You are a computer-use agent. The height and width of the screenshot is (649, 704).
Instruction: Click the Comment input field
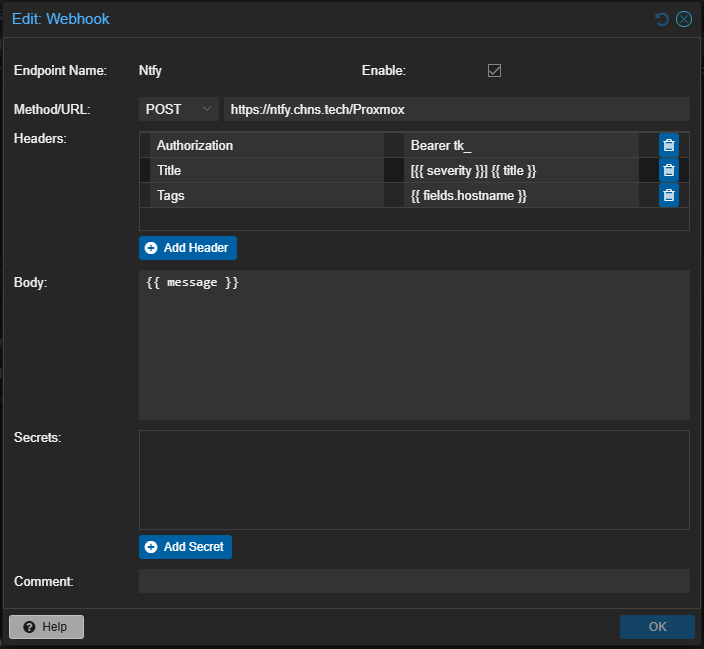(414, 581)
